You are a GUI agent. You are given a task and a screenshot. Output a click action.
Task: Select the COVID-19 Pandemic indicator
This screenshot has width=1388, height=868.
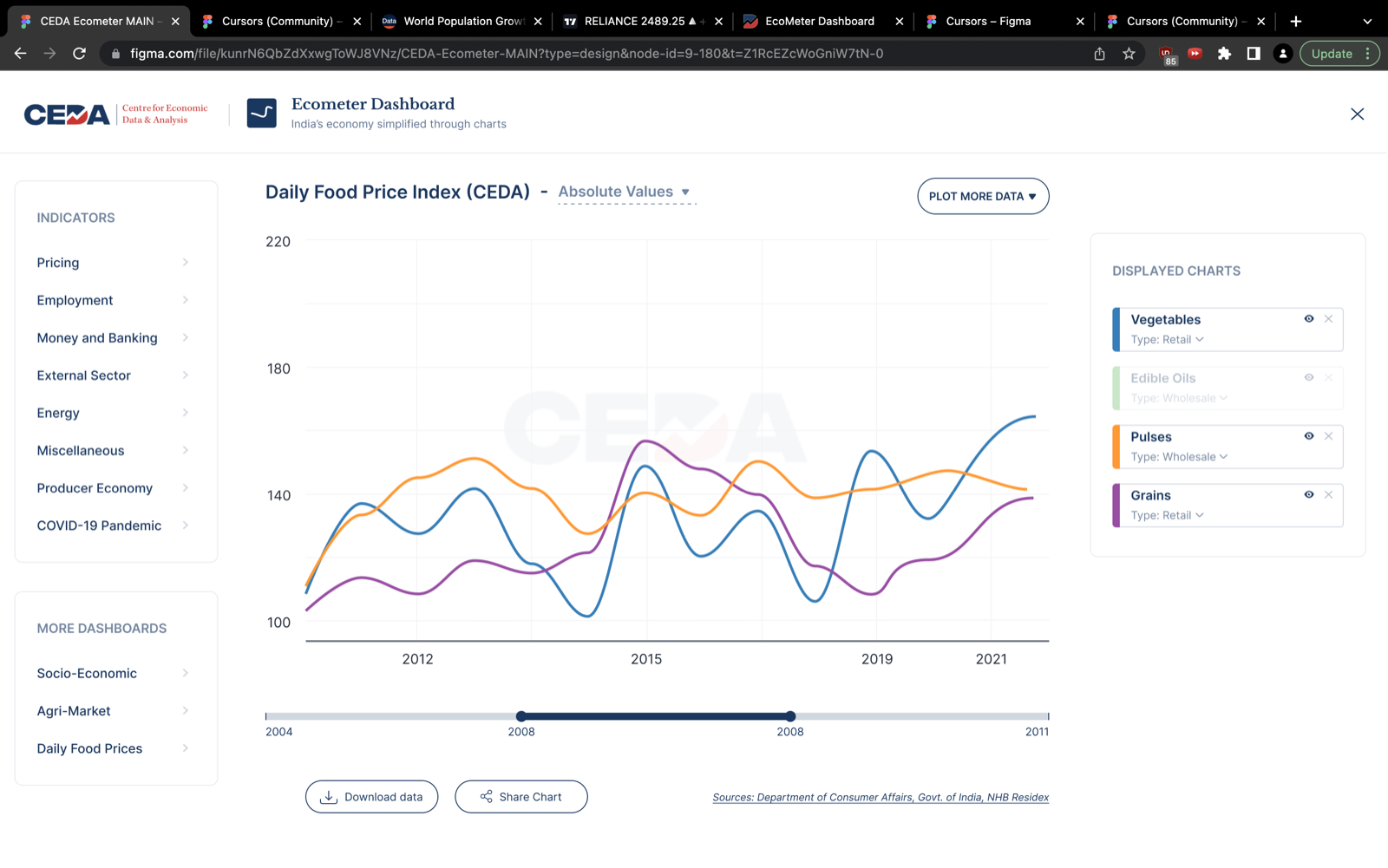point(114,525)
